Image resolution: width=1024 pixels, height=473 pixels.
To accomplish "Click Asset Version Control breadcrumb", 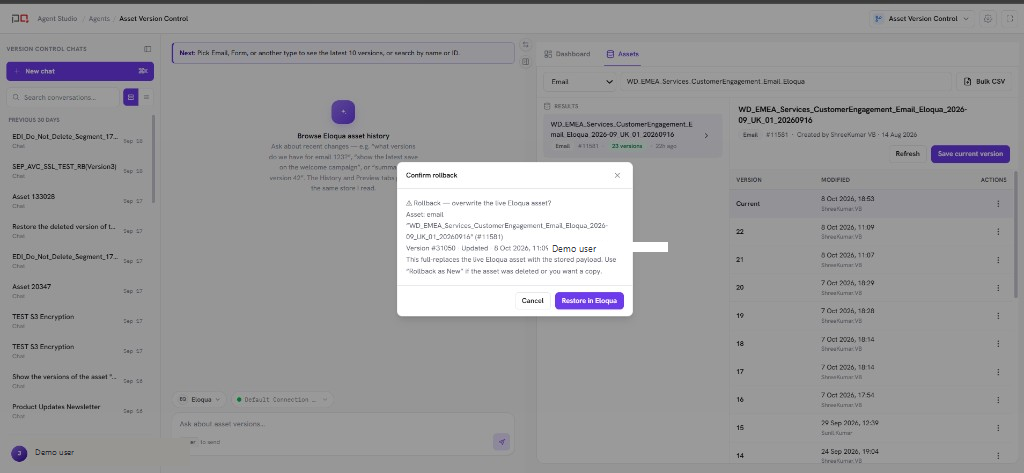I will coord(153,19).
